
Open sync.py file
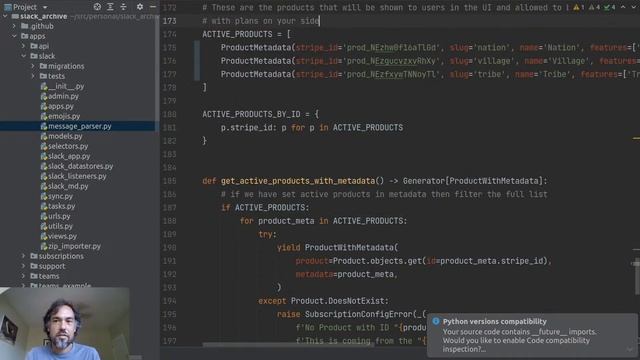(60, 196)
